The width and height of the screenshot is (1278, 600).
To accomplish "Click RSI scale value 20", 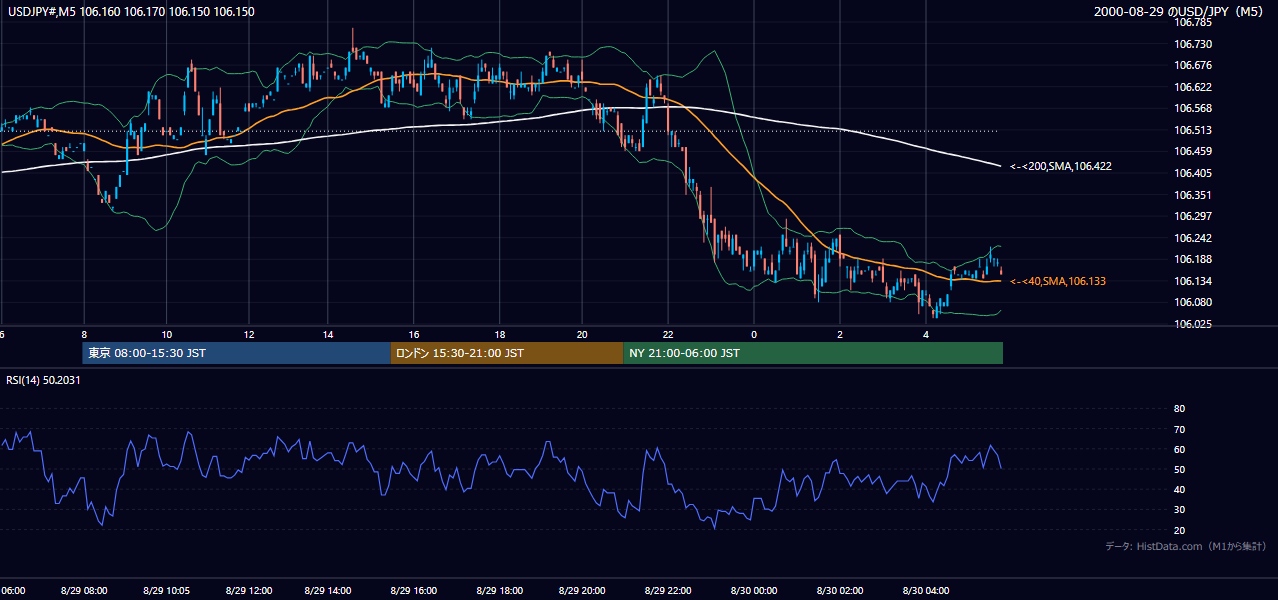I will pos(1179,530).
